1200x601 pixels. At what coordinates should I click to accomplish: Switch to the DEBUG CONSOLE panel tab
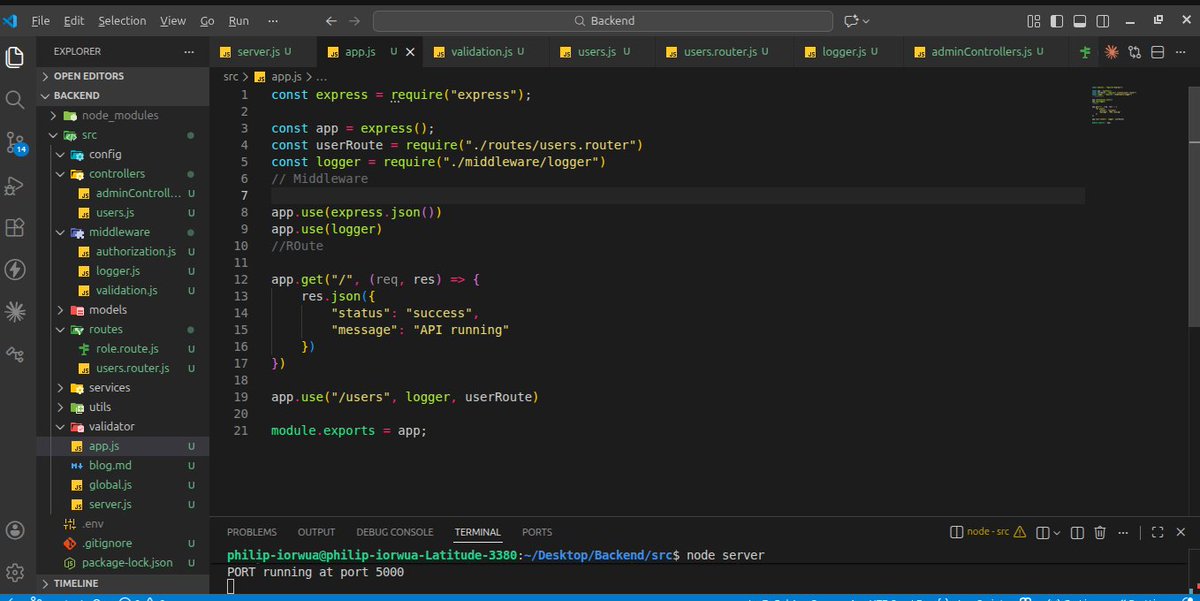395,532
